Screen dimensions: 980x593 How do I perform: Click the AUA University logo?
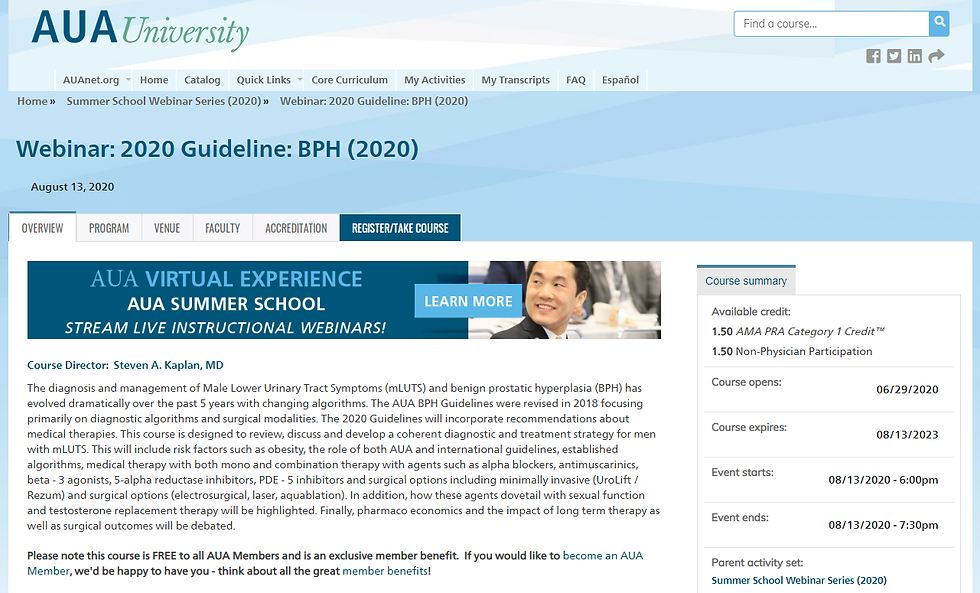(x=140, y=29)
